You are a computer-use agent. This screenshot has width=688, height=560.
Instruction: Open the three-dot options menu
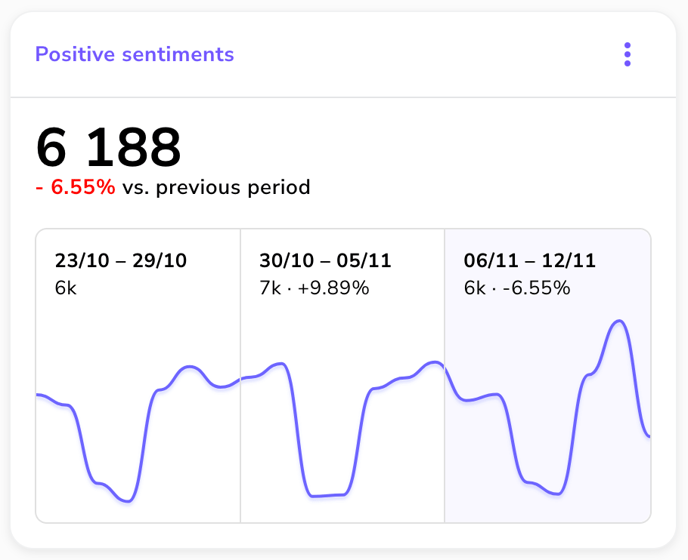pyautogui.click(x=627, y=54)
